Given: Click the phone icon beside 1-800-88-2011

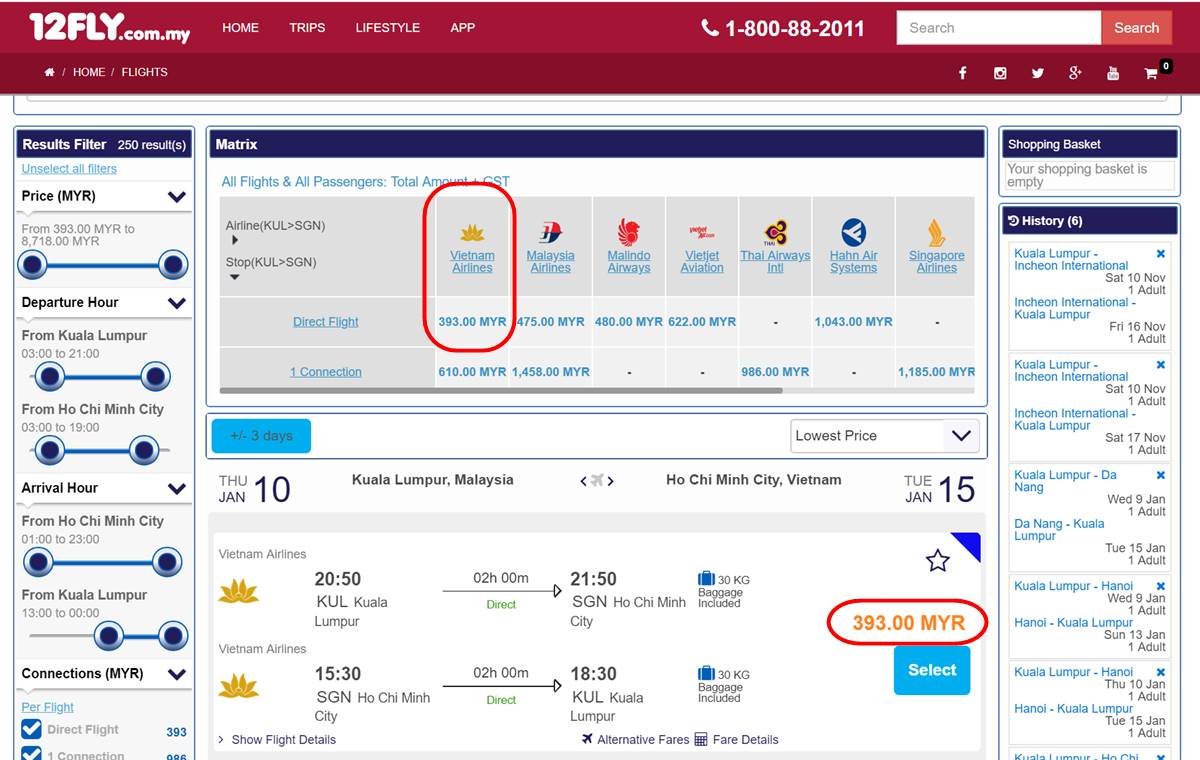Looking at the screenshot, I should pyautogui.click(x=710, y=28).
